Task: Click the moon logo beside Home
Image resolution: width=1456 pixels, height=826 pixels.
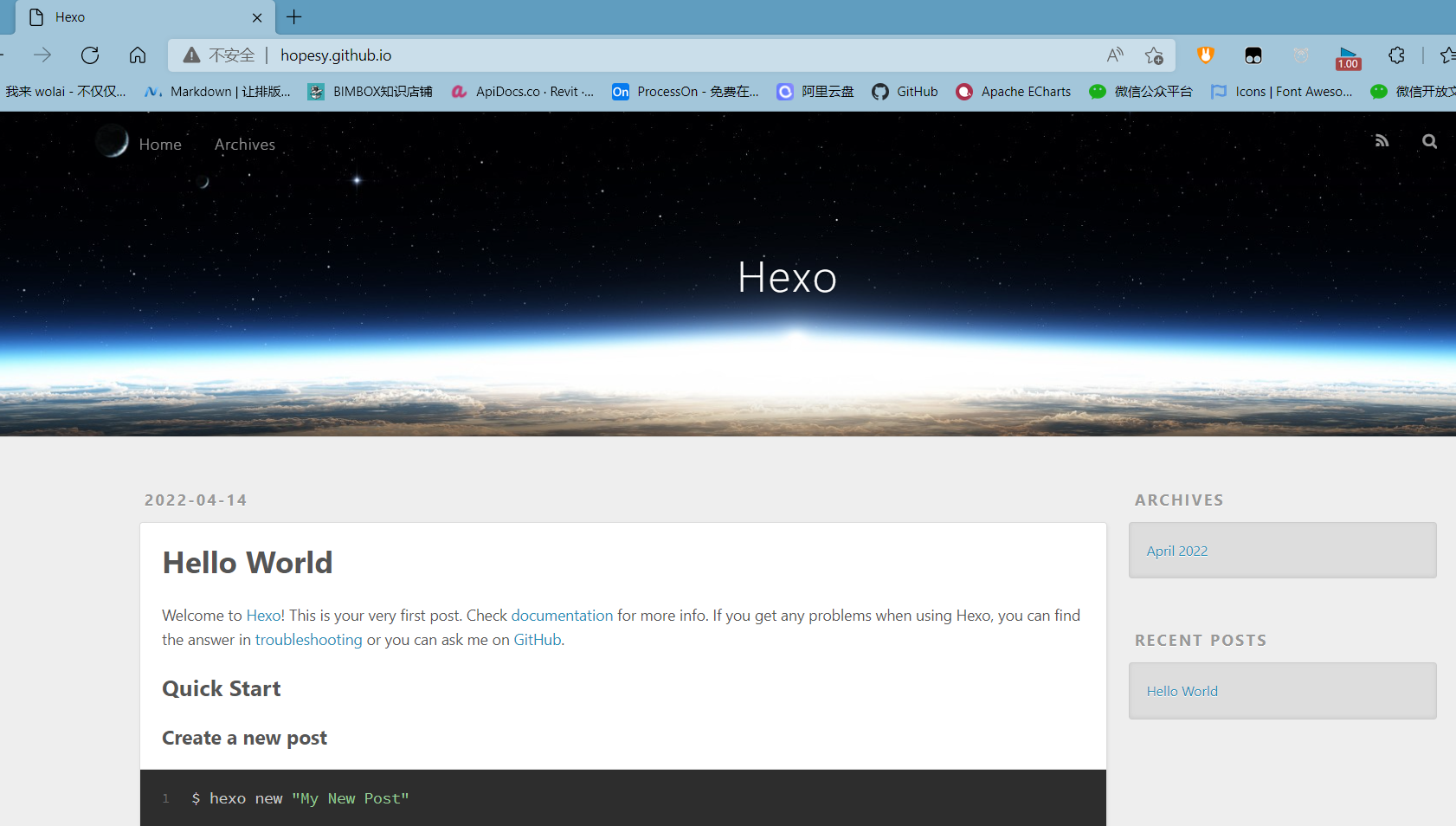Action: (x=113, y=140)
